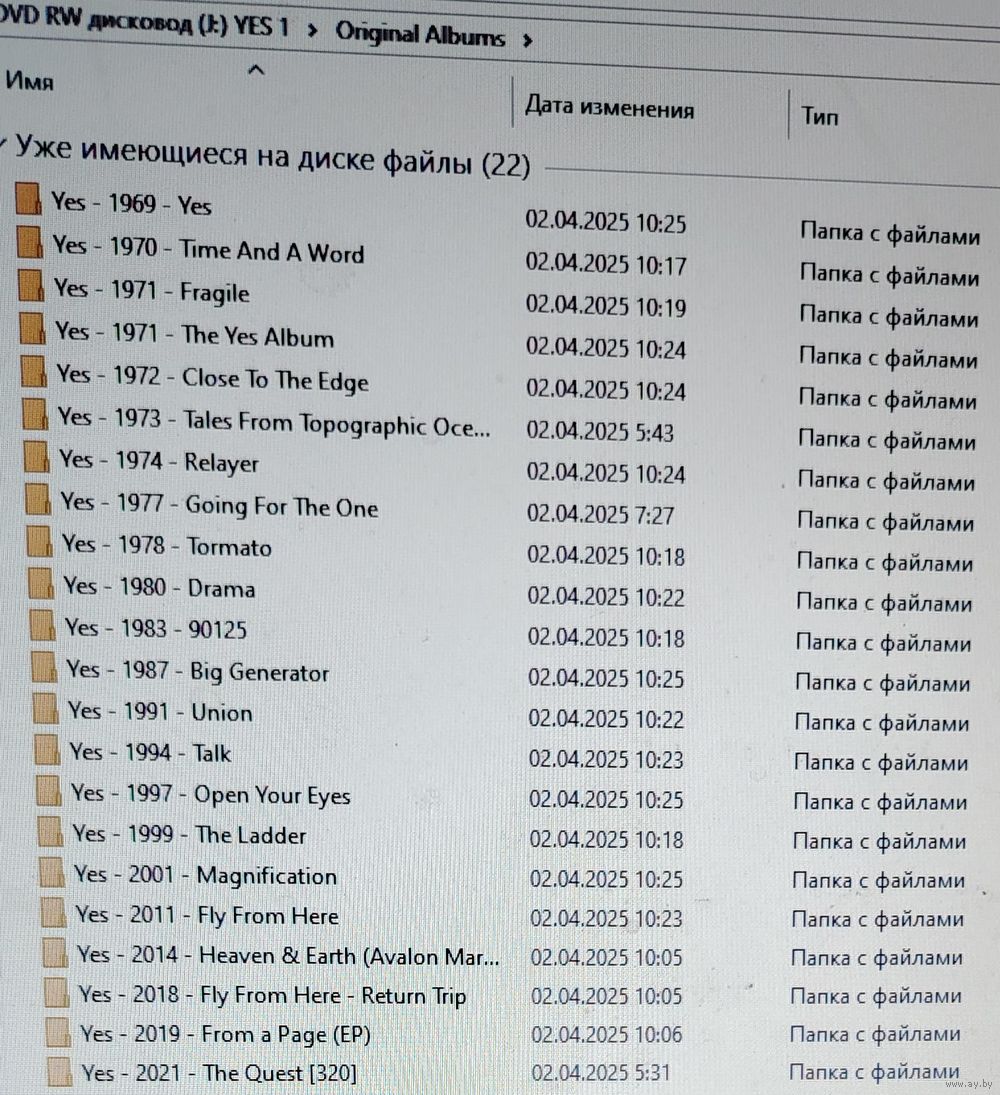Select the Open Your Eyes folder icon
1000x1095 pixels.
[48, 791]
